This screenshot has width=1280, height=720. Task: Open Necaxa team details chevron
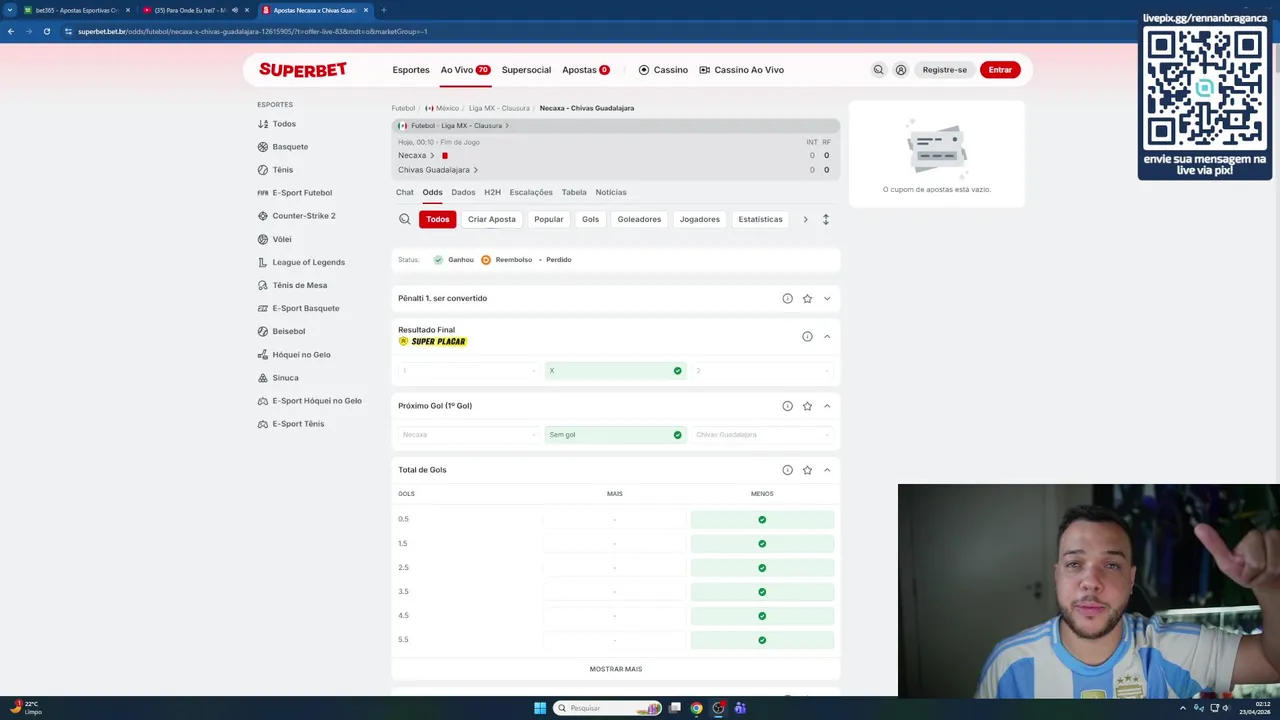click(x=432, y=155)
